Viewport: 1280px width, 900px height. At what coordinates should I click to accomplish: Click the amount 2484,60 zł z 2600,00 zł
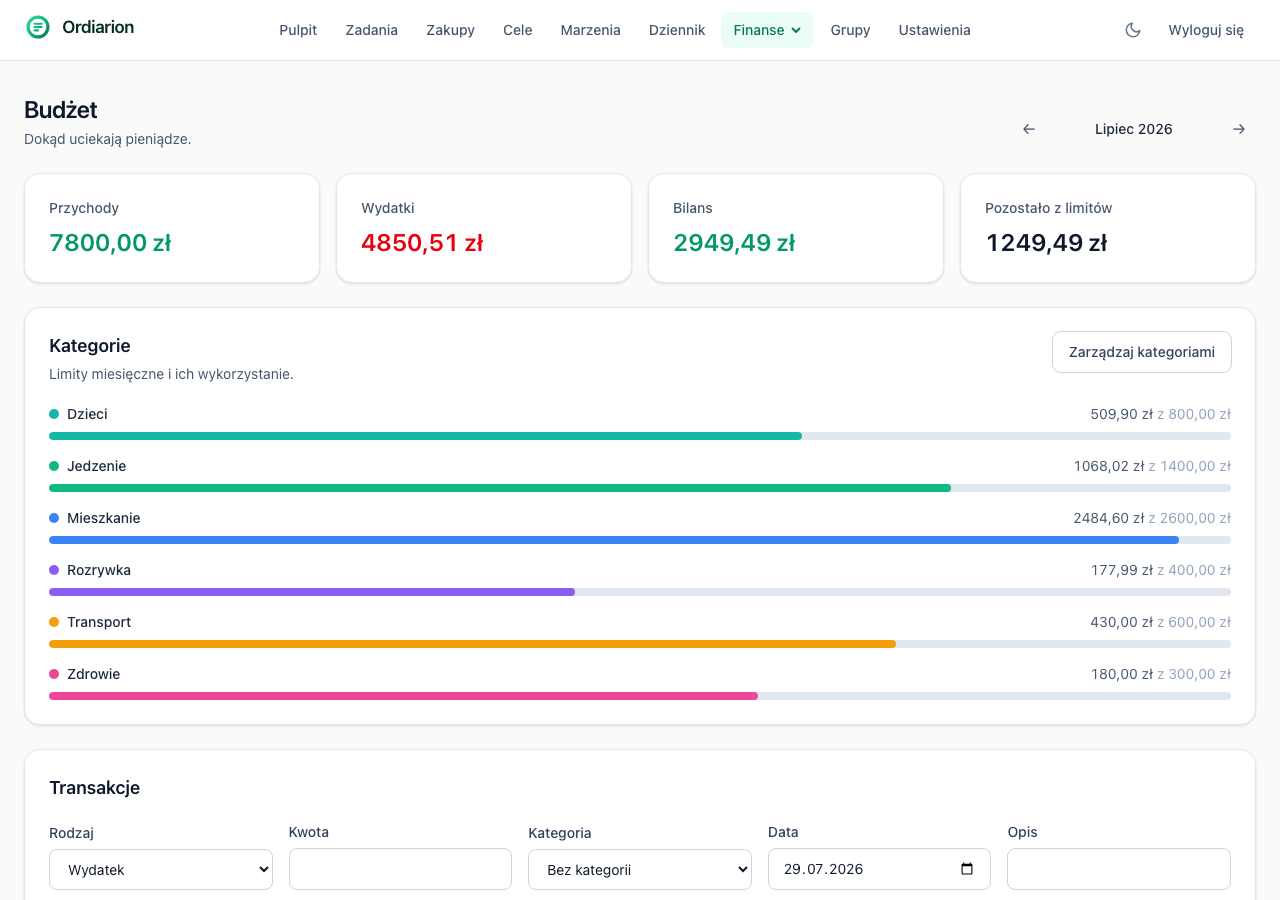pos(1152,518)
